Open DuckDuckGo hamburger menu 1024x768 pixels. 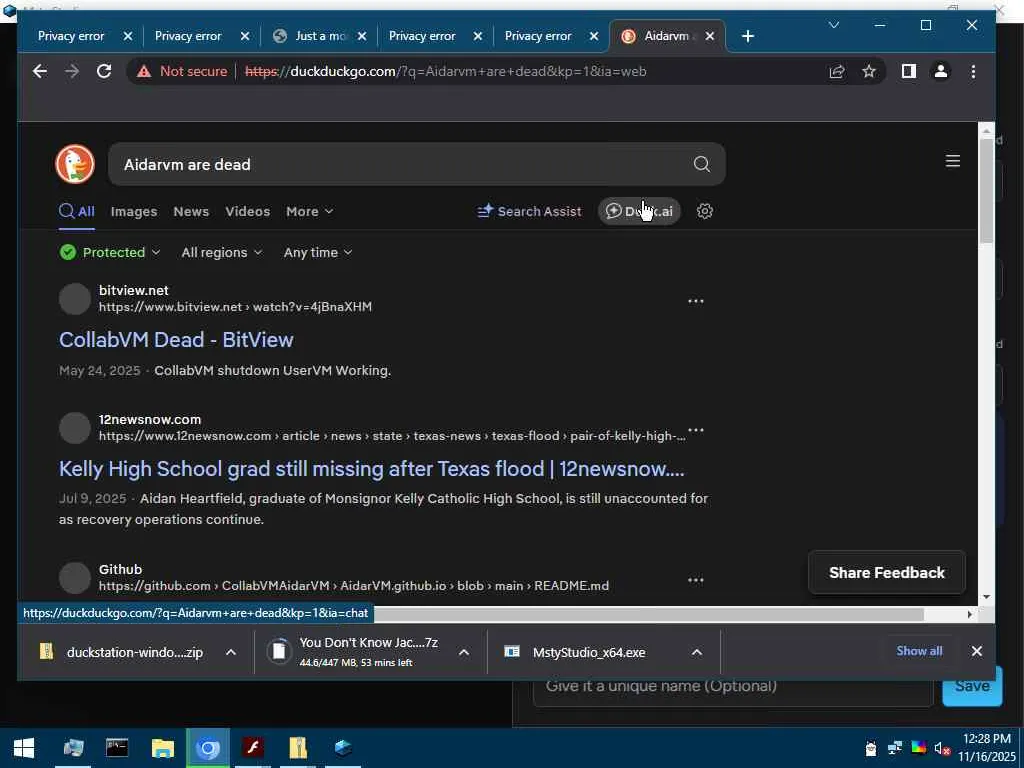point(953,161)
